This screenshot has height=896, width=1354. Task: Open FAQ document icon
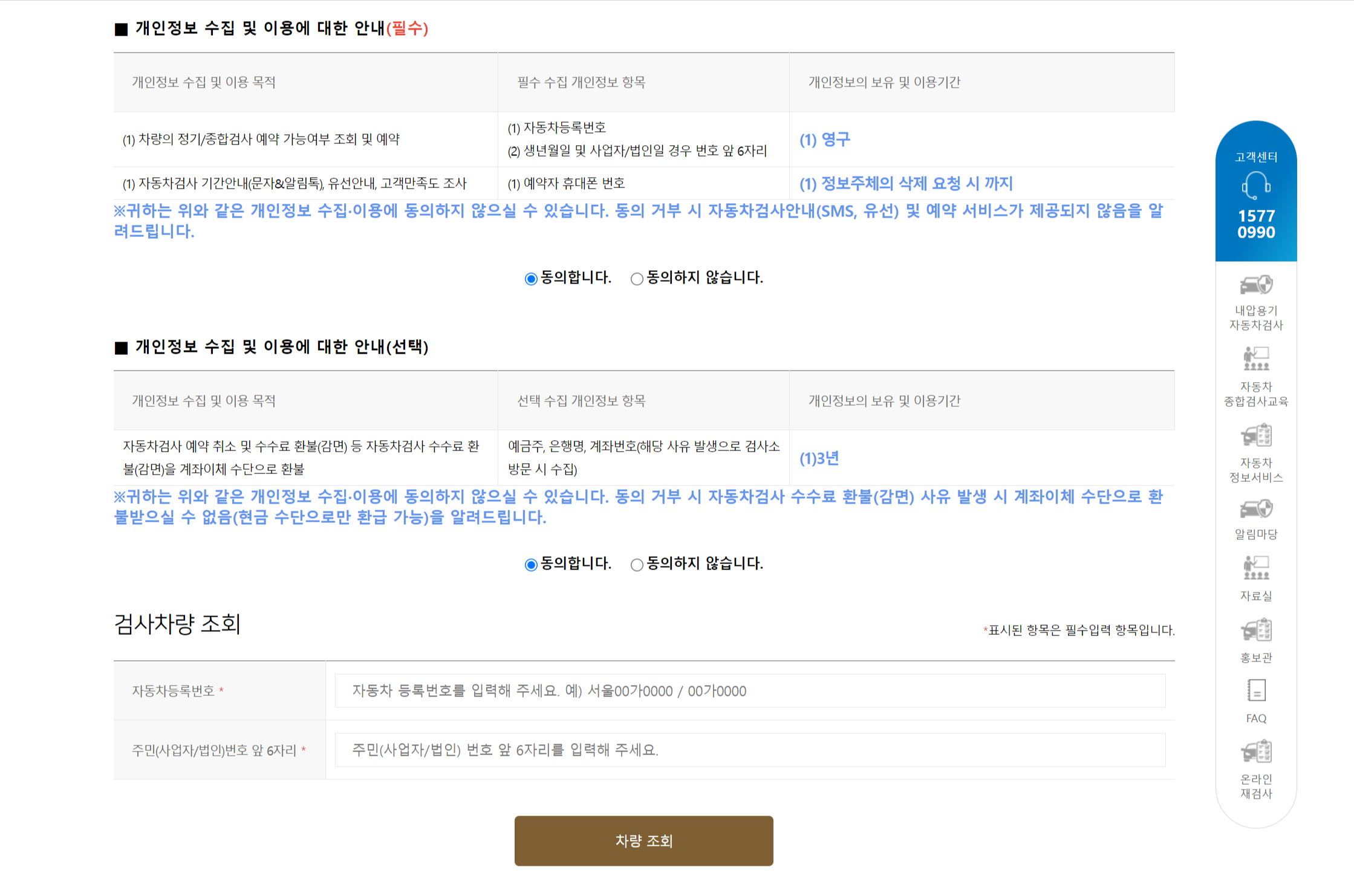1256,690
